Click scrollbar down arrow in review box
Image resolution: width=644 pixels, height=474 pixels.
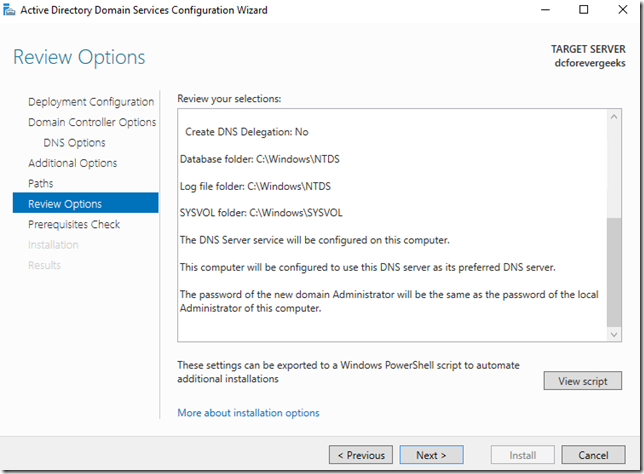(x=613, y=335)
